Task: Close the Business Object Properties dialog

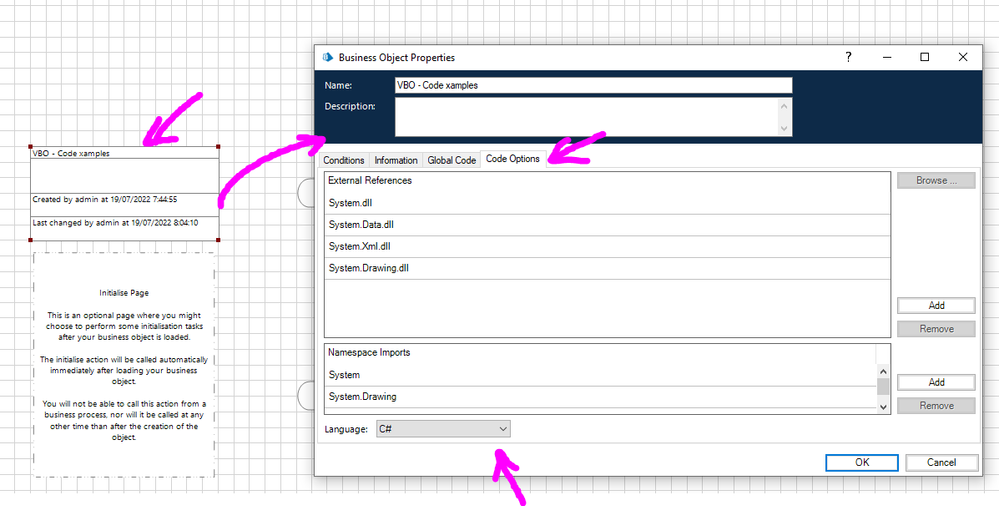Action: click(x=963, y=57)
